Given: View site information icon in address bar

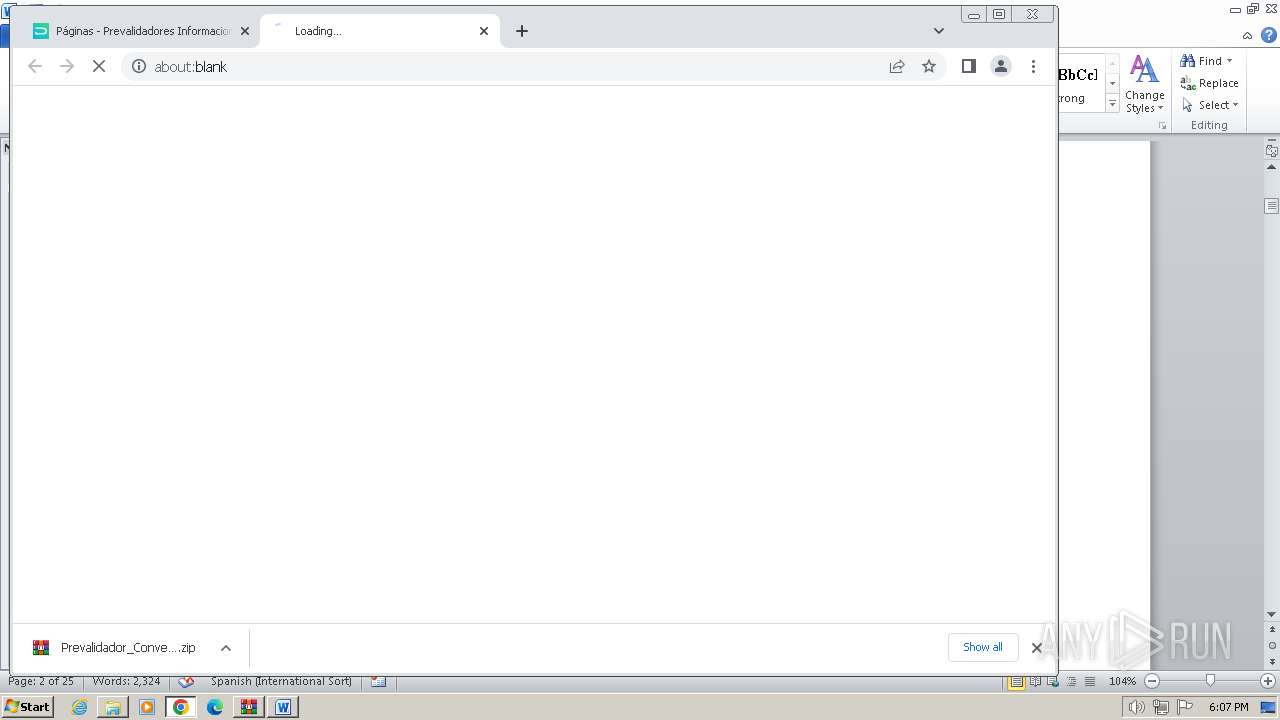Looking at the screenshot, I should coord(139,66).
